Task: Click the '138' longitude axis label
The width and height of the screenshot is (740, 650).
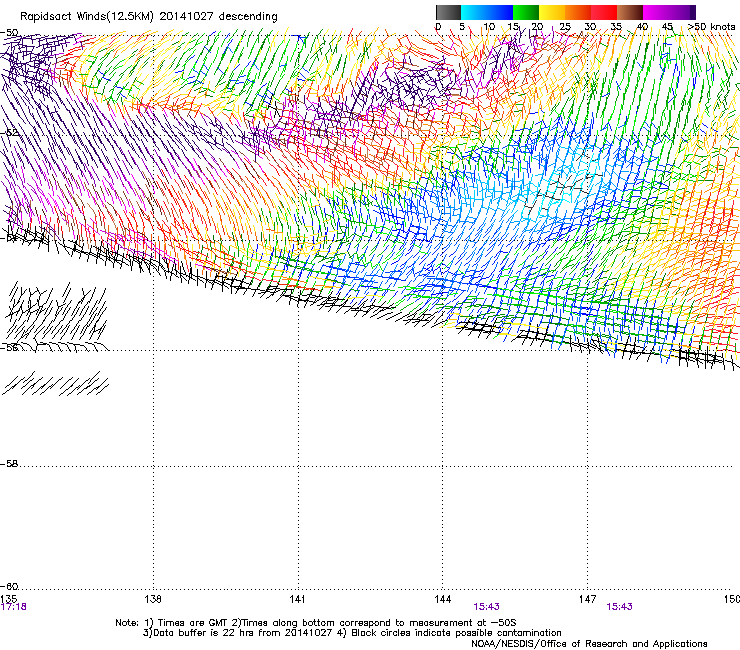Action: point(153,599)
